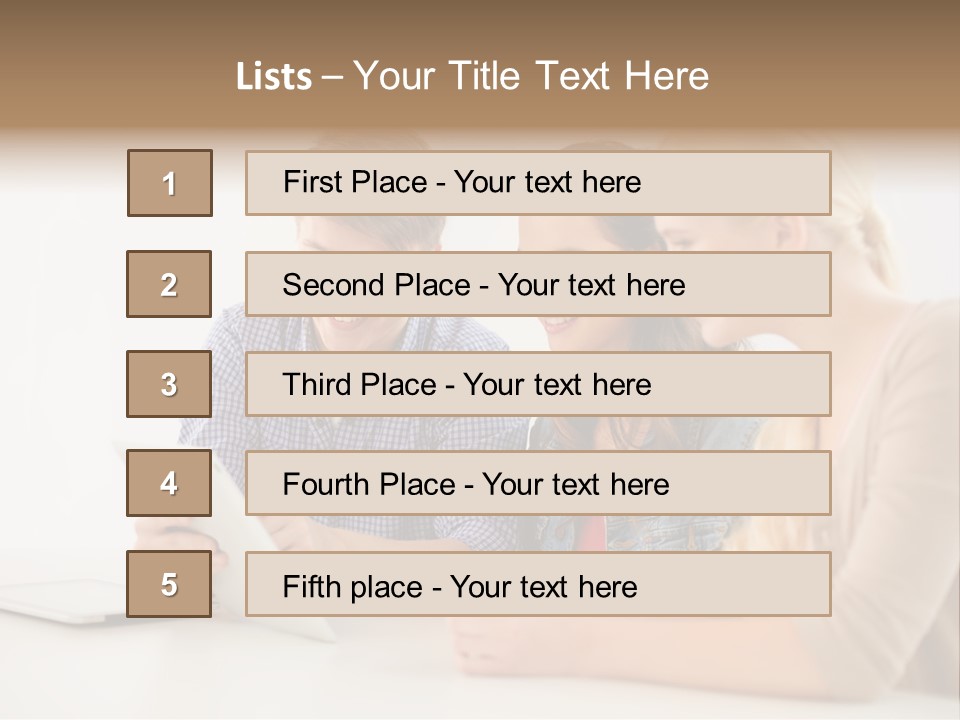Image resolution: width=960 pixels, height=720 pixels.
Task: Click the Fourth Place text bar
Action: click(538, 483)
